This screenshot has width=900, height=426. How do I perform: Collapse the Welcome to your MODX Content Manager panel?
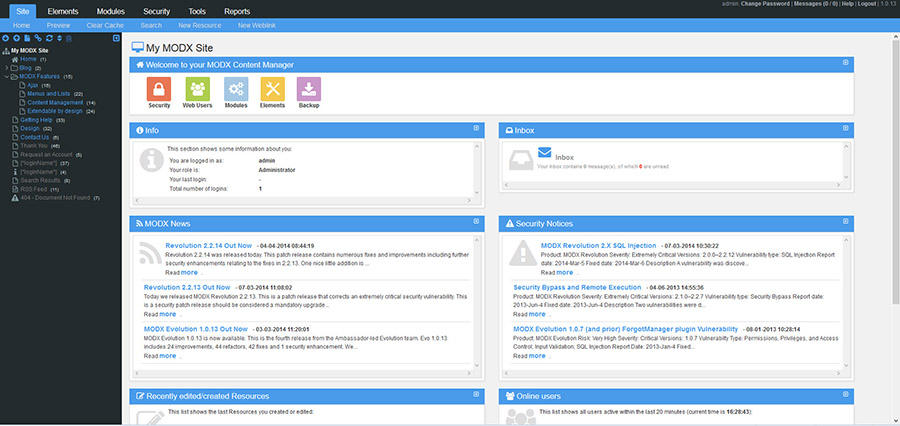pos(845,63)
